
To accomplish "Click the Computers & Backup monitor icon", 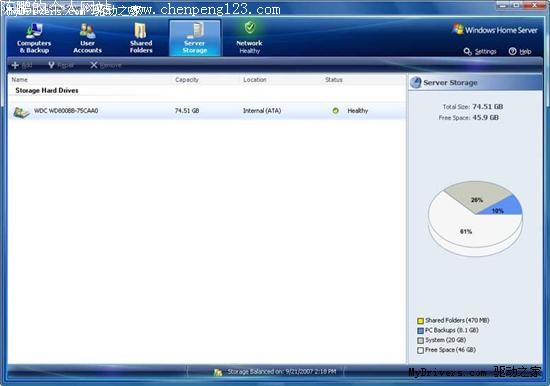I will (34, 31).
